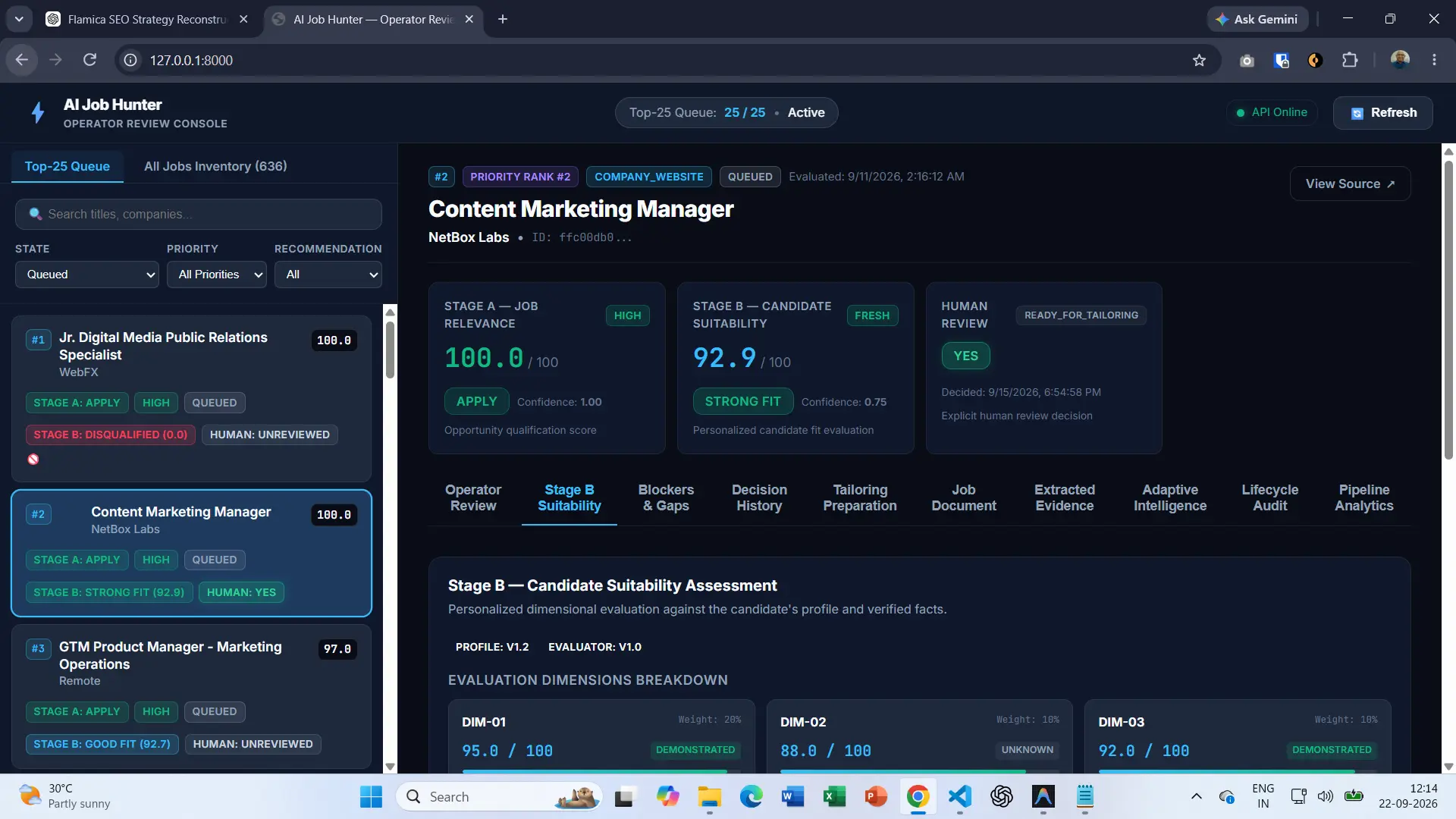Click the DIM-03 score progress bar
Screen dimensions: 1456x819
pyautogui.click(x=1238, y=771)
